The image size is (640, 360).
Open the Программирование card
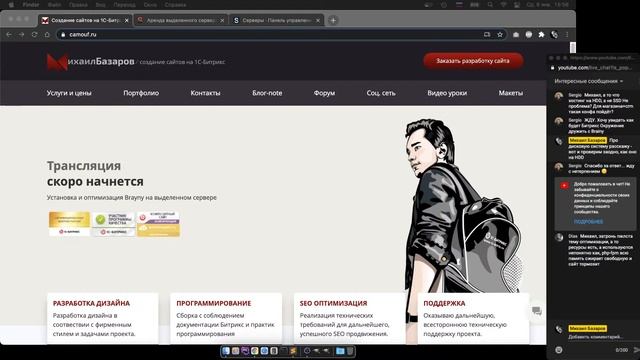[x=226, y=318]
